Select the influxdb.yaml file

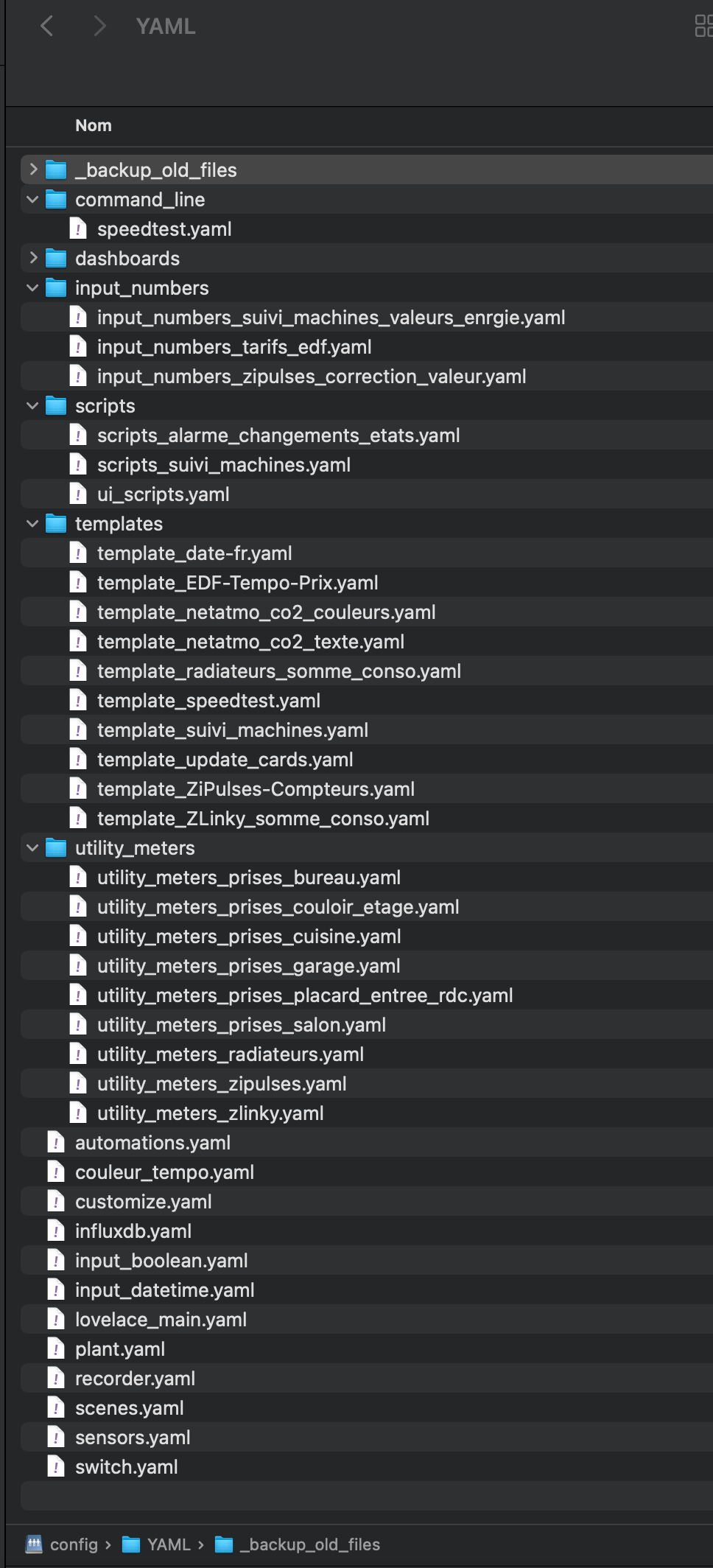pyautogui.click(x=133, y=1231)
